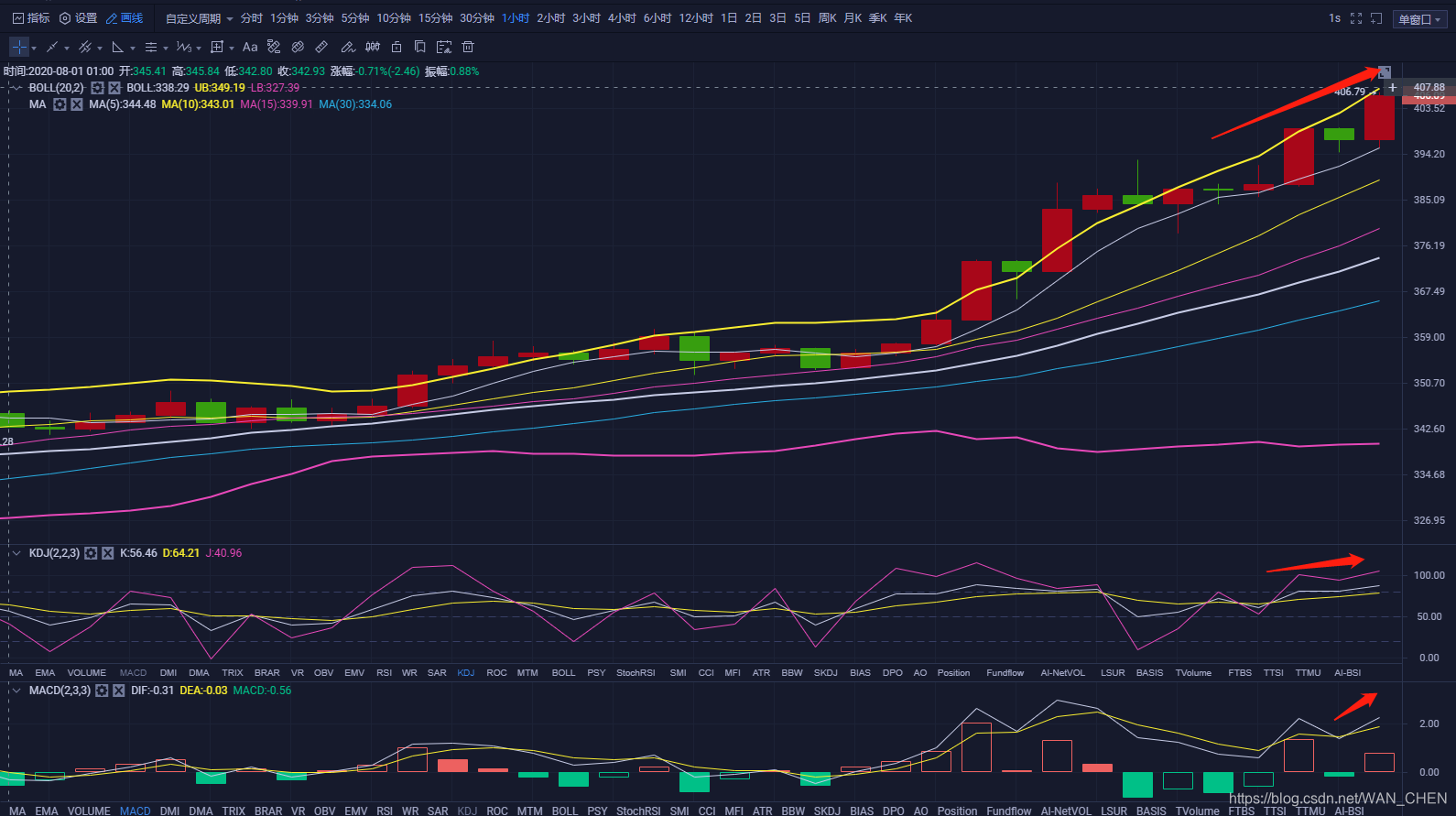The height and width of the screenshot is (816, 1456).
Task: Switch to the 15分钟 timeframe
Action: tap(436, 18)
